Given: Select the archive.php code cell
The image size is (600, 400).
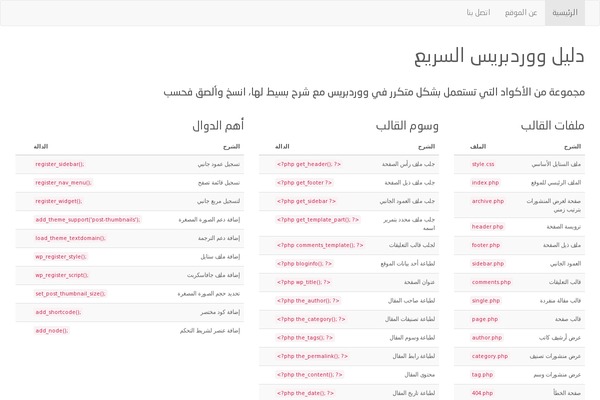Looking at the screenshot, I should [x=488, y=201].
